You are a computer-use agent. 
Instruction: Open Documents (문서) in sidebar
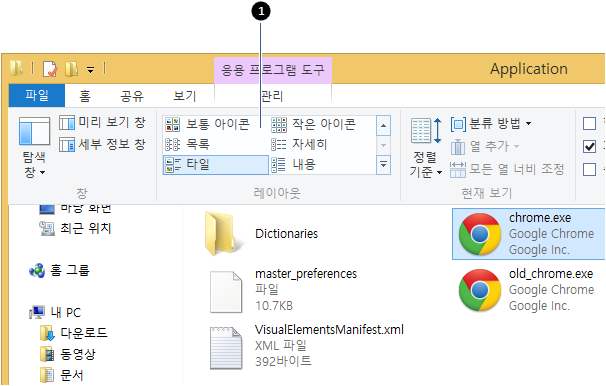[x=72, y=375]
